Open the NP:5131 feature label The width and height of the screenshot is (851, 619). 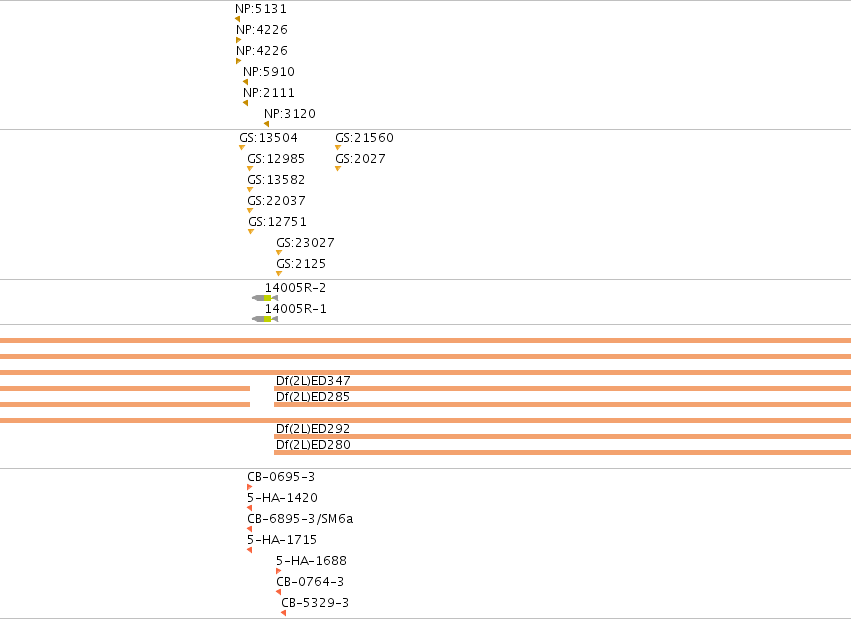[261, 9]
